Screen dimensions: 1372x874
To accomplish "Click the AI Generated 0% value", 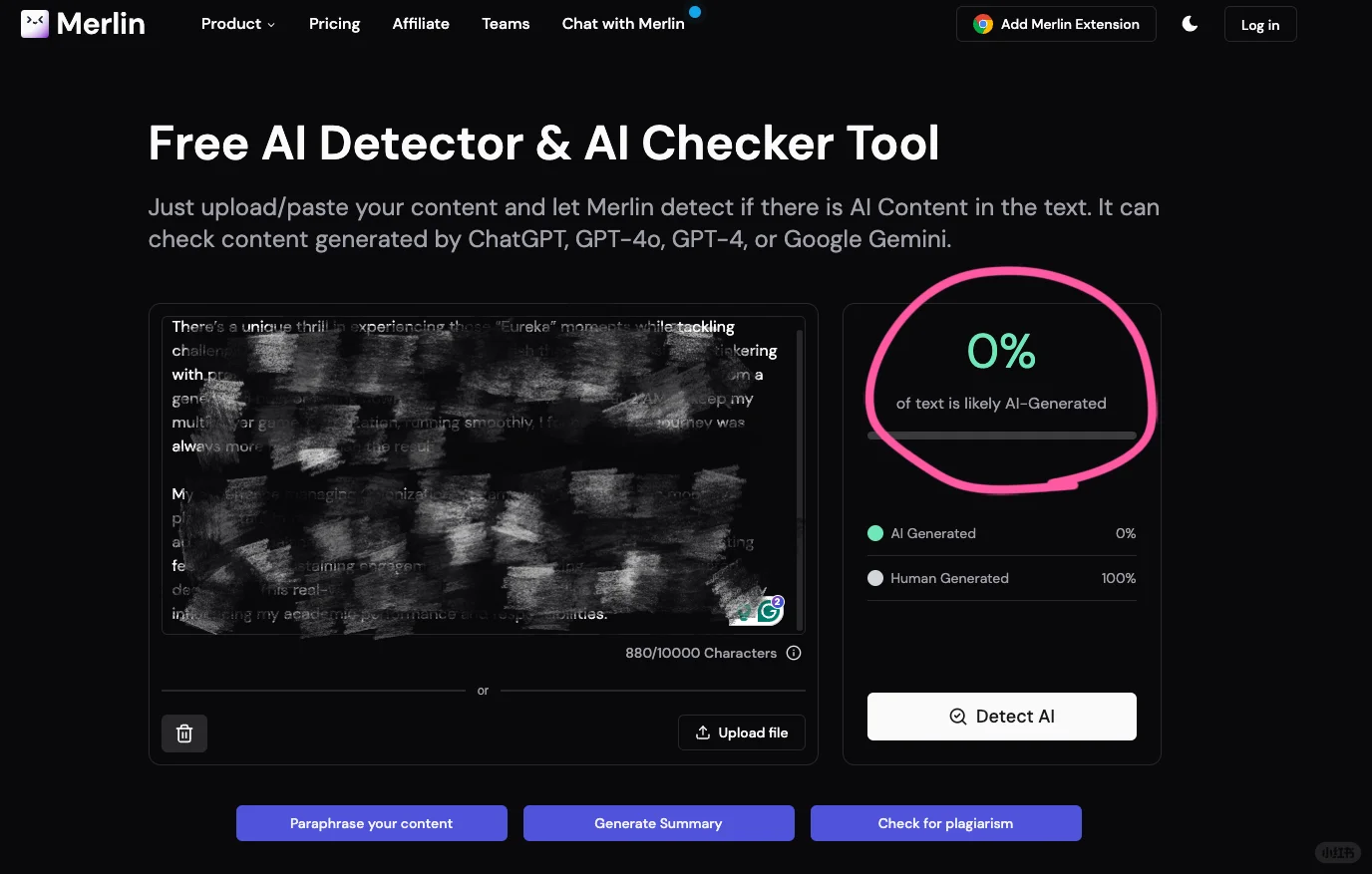I will tap(1126, 533).
